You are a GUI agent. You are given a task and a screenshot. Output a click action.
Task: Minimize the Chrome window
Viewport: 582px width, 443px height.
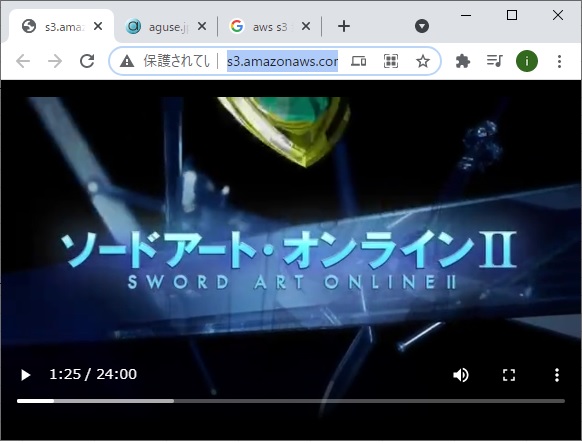tap(466, 16)
